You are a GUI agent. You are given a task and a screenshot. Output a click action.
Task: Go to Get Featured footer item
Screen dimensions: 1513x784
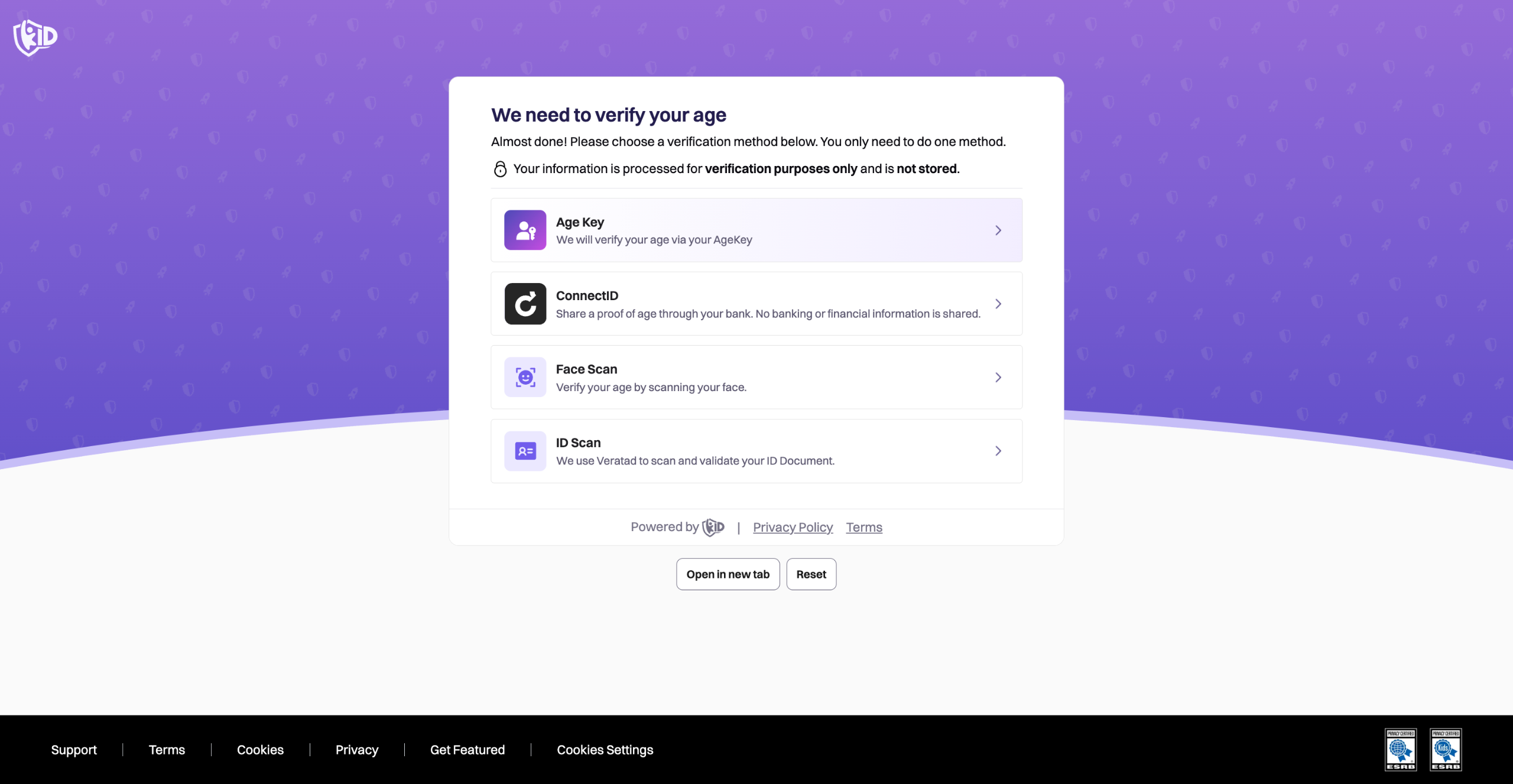click(x=467, y=750)
